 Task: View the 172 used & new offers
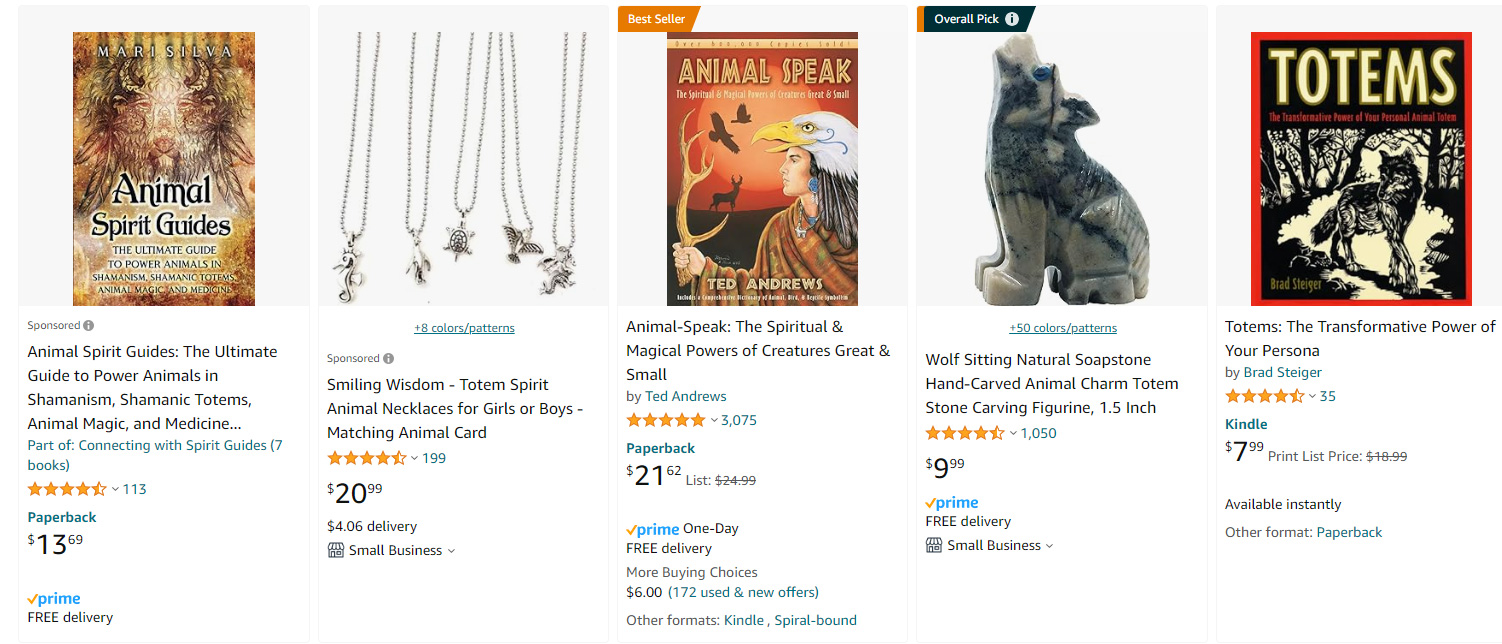coord(743,592)
